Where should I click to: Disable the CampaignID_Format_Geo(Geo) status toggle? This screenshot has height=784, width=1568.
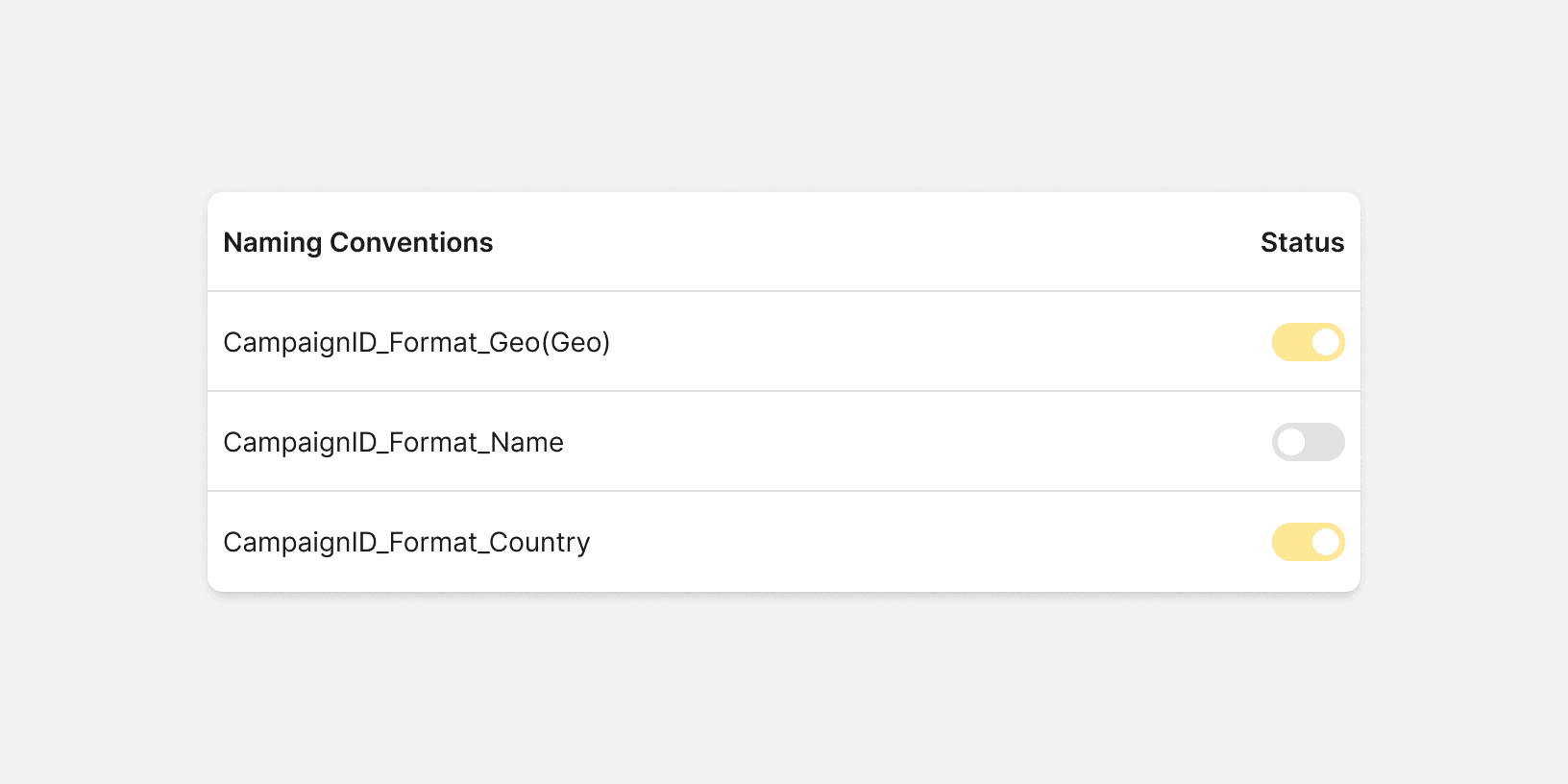click(x=1308, y=342)
